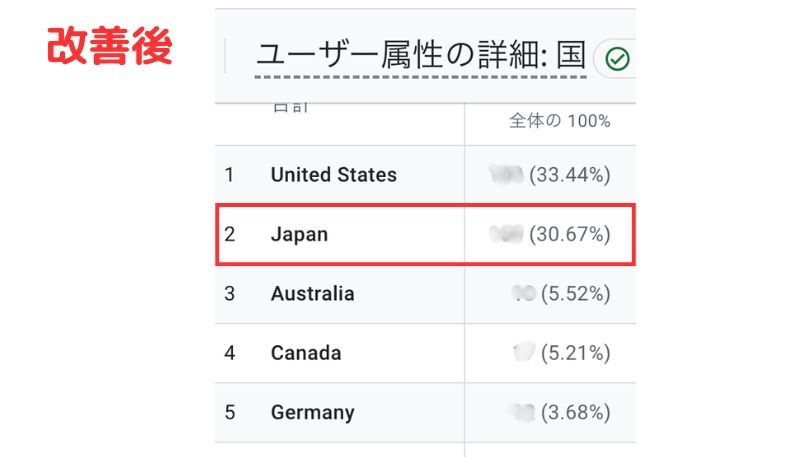
Task: Select the 5.52% share for Australia
Action: [576, 294]
